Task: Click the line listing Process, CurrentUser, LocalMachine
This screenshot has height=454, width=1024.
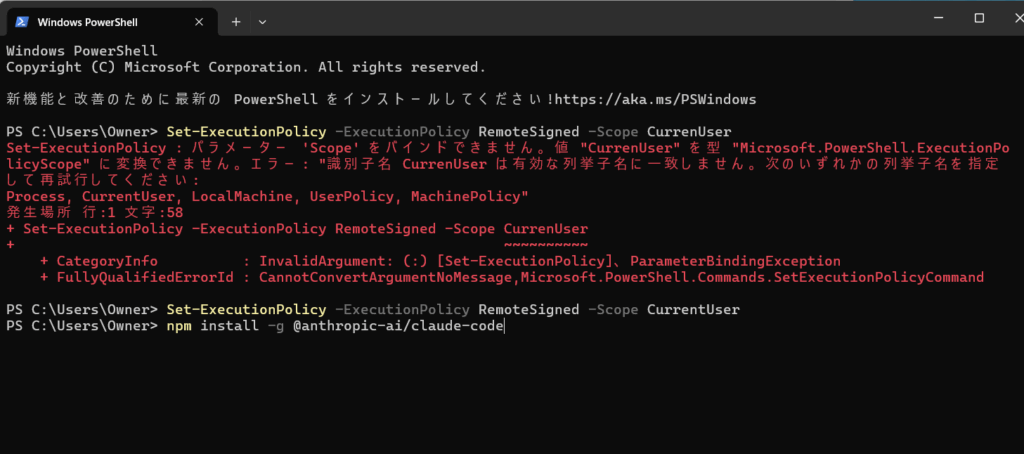Action: click(267, 196)
